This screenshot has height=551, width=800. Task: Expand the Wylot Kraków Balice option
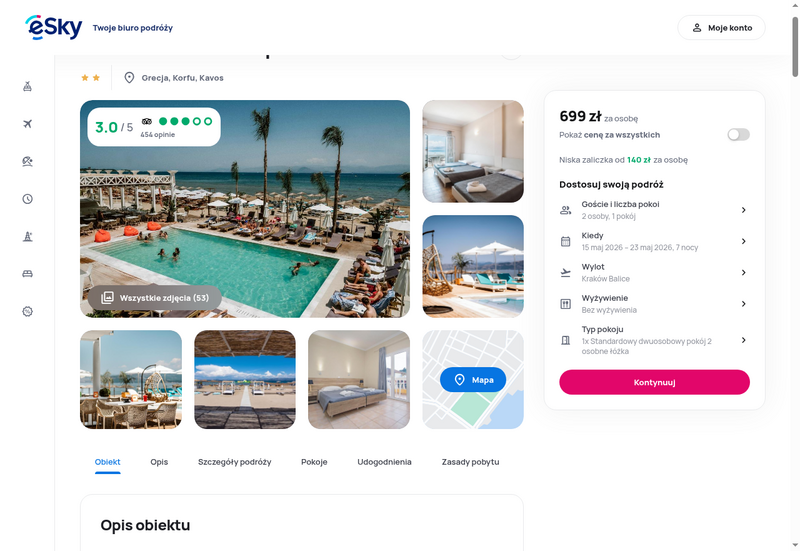(x=654, y=272)
